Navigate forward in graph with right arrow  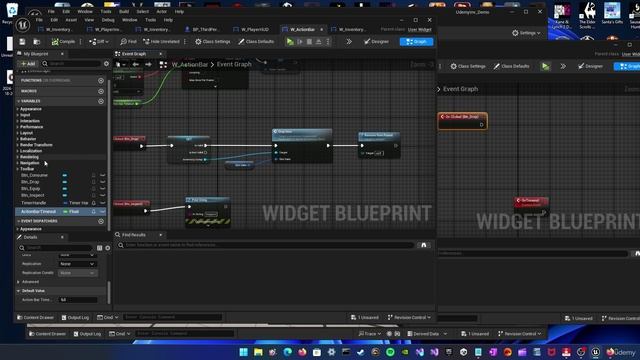click(x=148, y=64)
